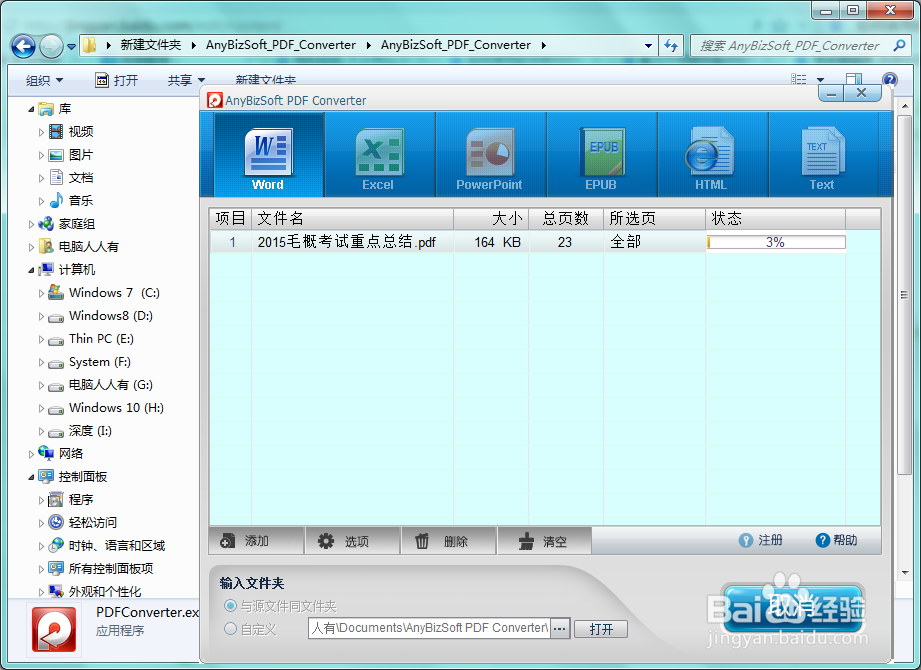
Task: Click 新建文件夹 in the address breadcrumb
Action: pyautogui.click(x=151, y=45)
